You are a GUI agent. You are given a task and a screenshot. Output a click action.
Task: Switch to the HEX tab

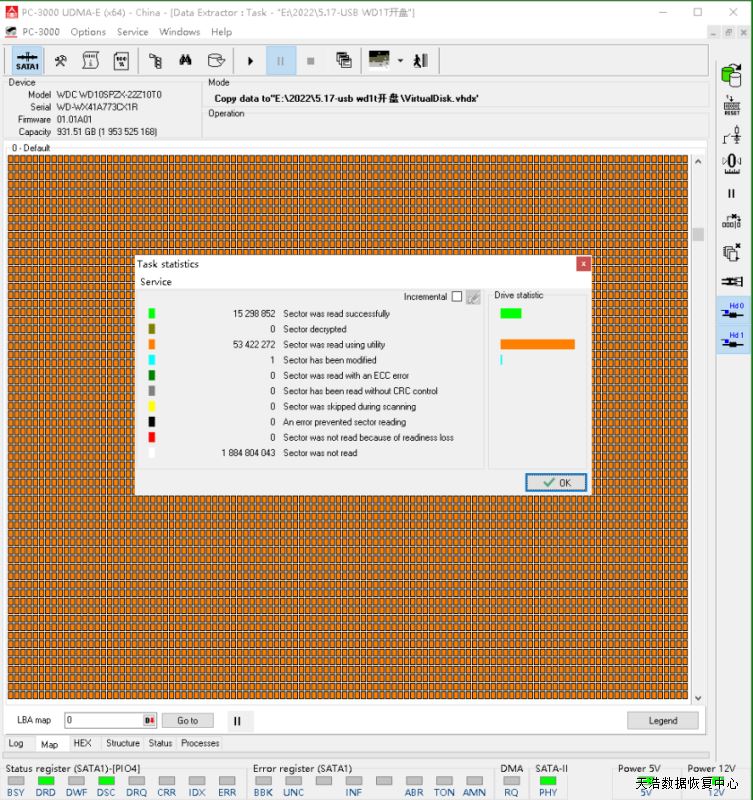[x=82, y=743]
